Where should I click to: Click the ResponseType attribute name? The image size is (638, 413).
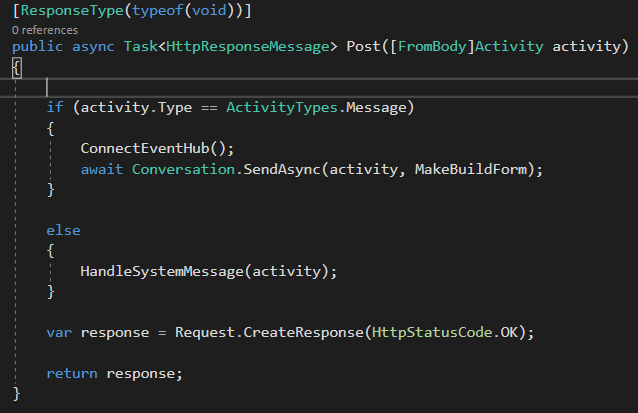72,10
